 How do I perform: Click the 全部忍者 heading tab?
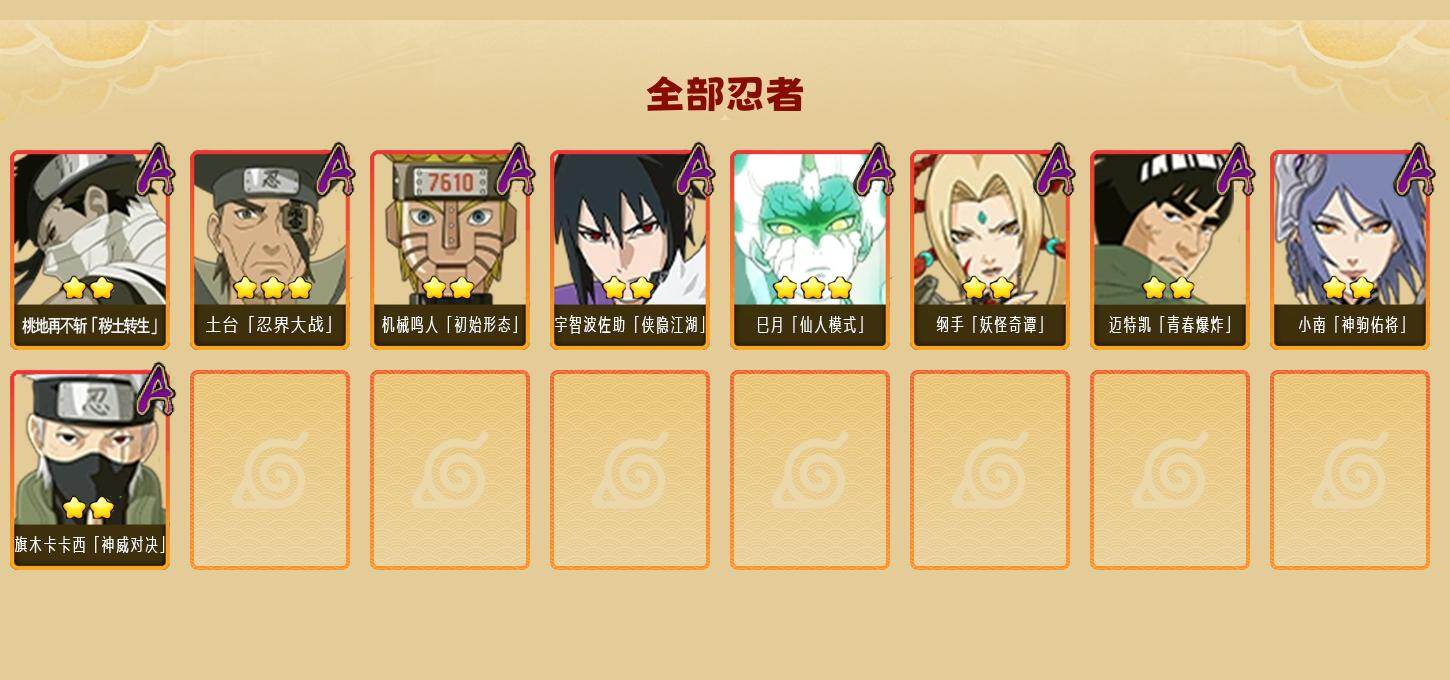pos(725,95)
